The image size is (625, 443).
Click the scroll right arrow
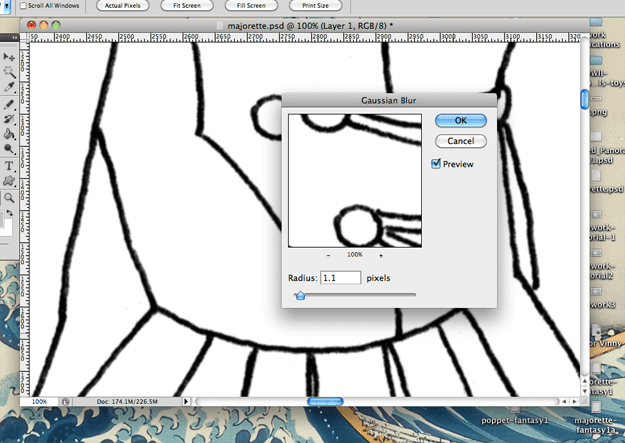[574, 402]
